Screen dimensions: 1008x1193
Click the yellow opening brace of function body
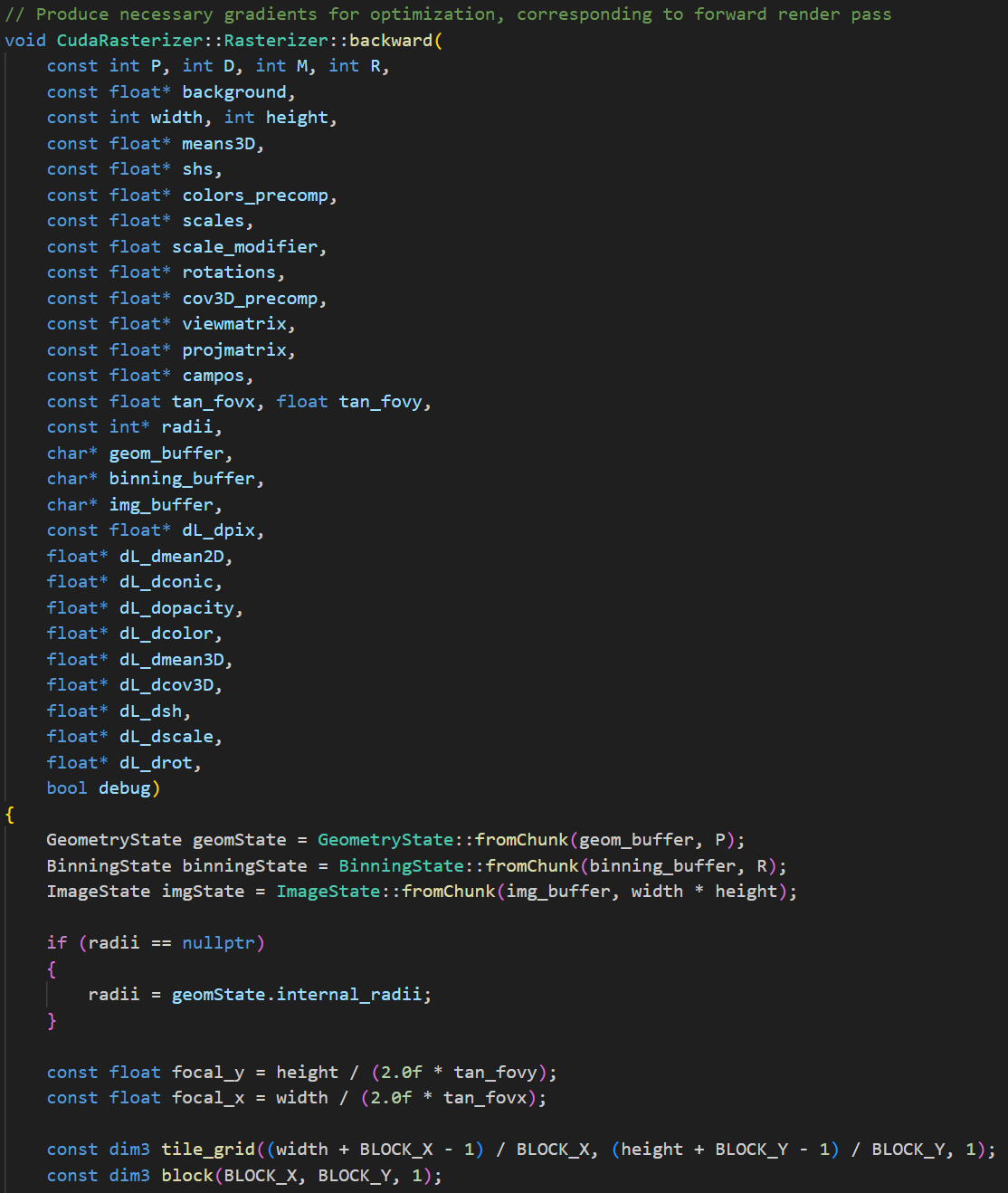(x=10, y=815)
